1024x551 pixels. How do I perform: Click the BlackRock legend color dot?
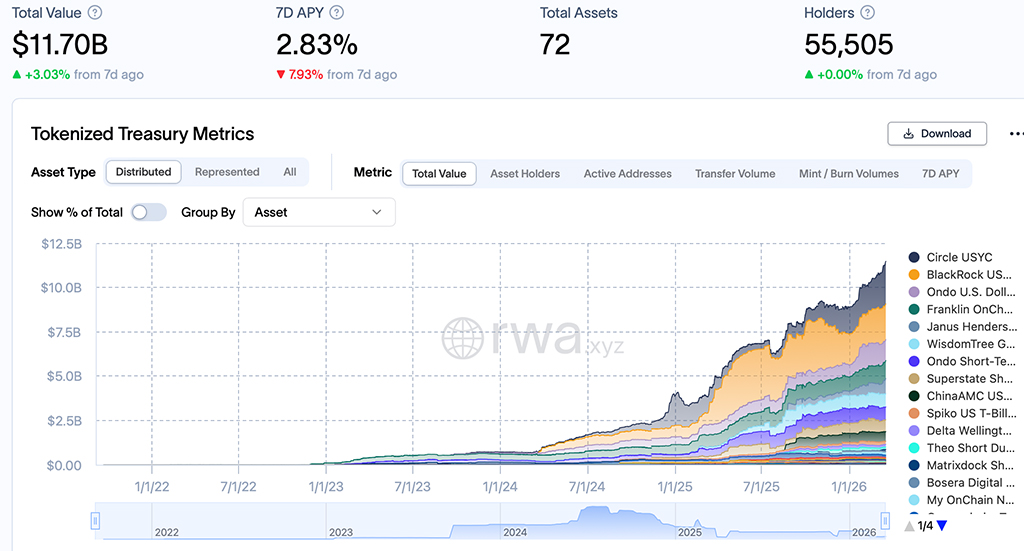tap(914, 274)
